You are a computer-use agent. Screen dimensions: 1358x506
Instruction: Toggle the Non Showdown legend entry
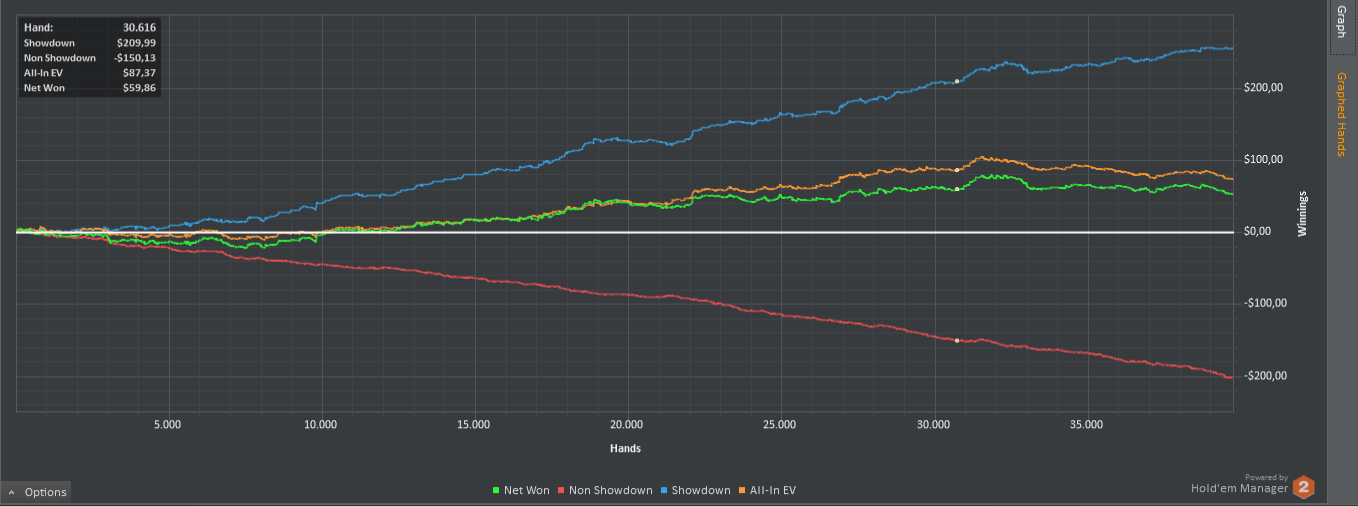(x=605, y=490)
